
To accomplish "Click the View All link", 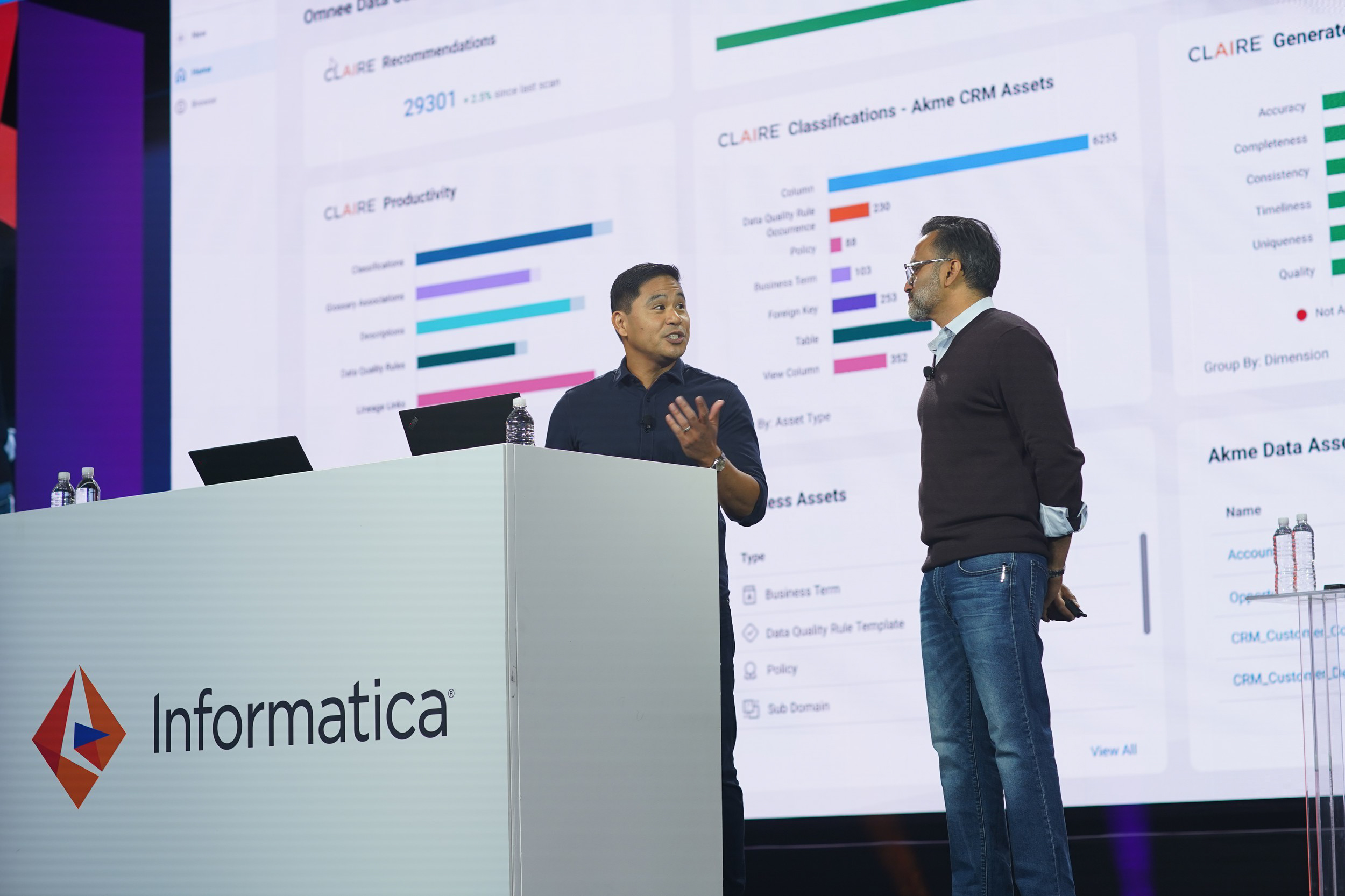I will point(1113,751).
